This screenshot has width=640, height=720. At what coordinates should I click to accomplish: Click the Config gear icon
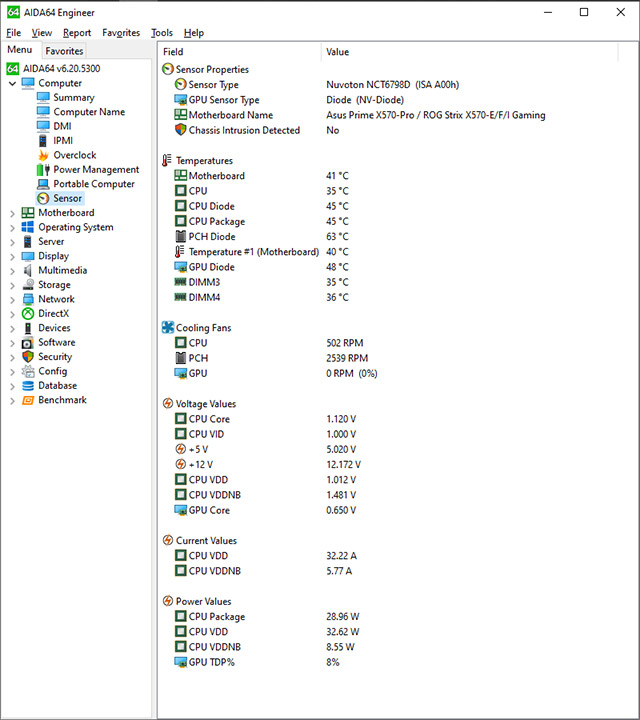(x=28, y=371)
